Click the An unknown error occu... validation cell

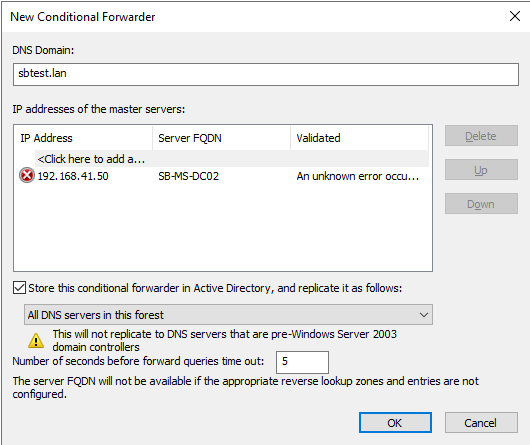coord(358,176)
